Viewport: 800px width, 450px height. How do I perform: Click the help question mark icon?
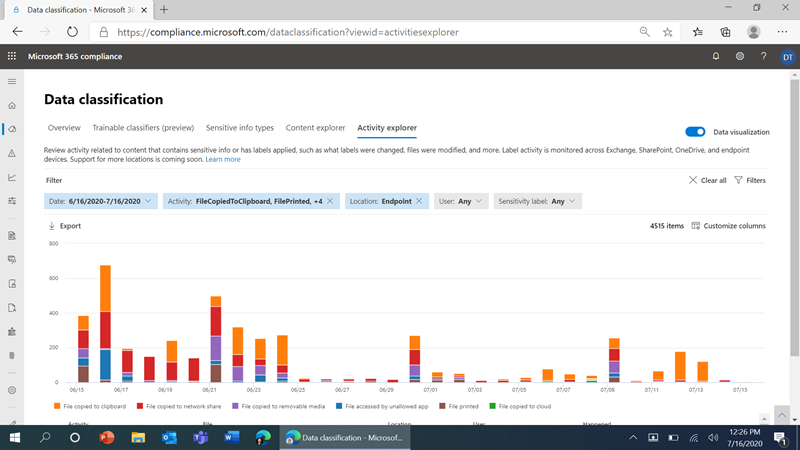(x=763, y=56)
